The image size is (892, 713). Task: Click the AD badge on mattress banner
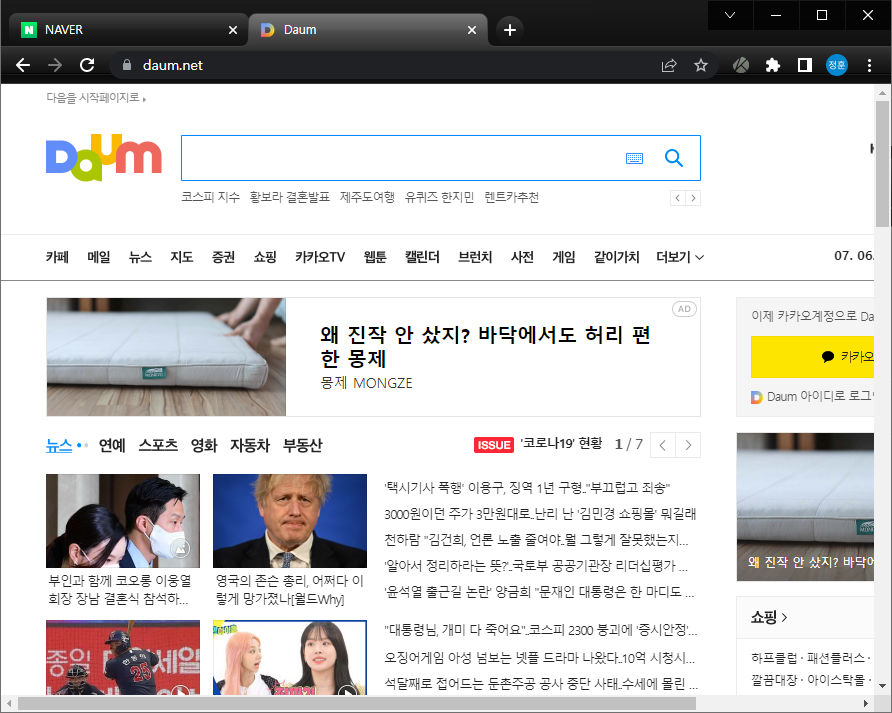[684, 309]
